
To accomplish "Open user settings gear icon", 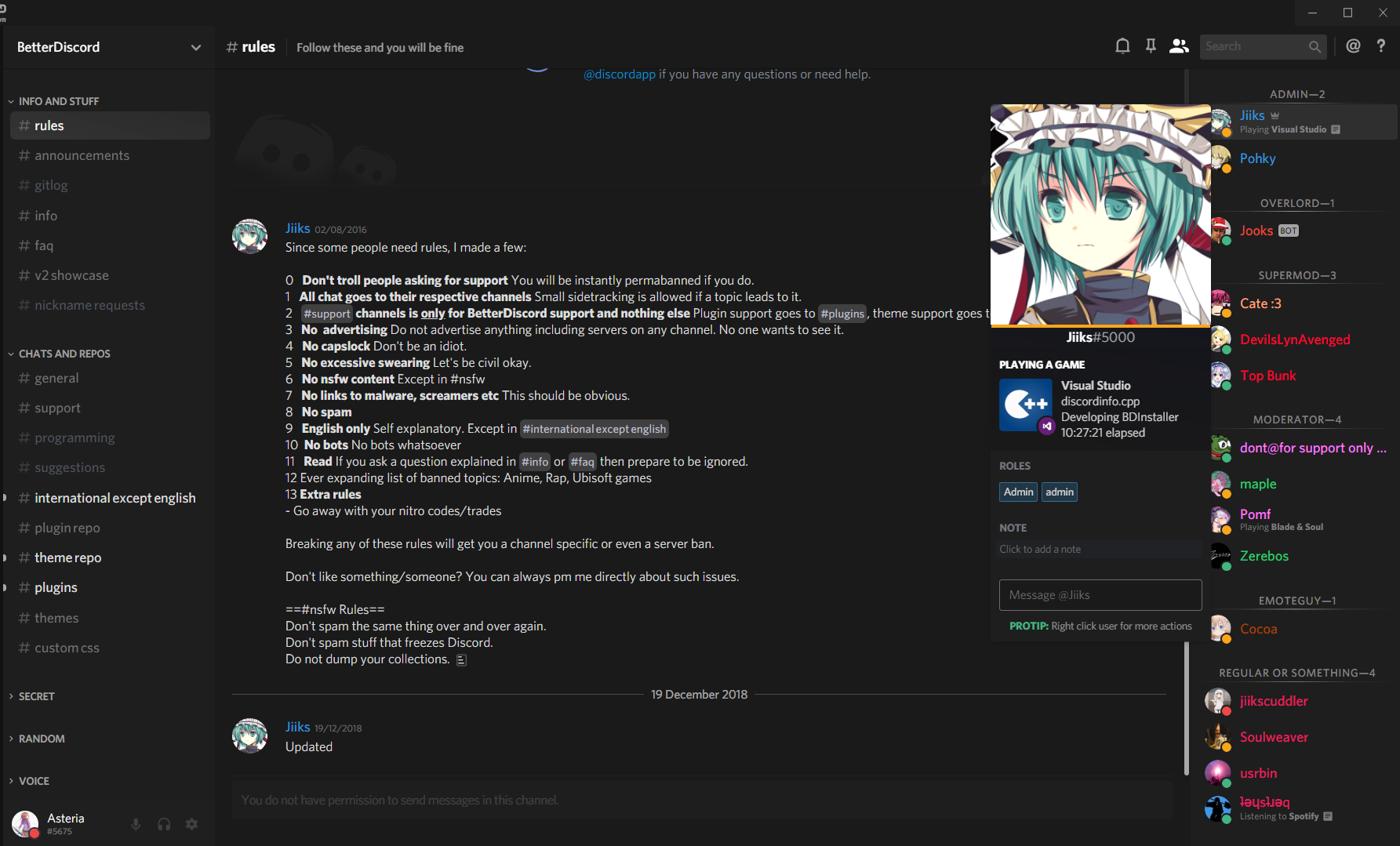I will 192,824.
